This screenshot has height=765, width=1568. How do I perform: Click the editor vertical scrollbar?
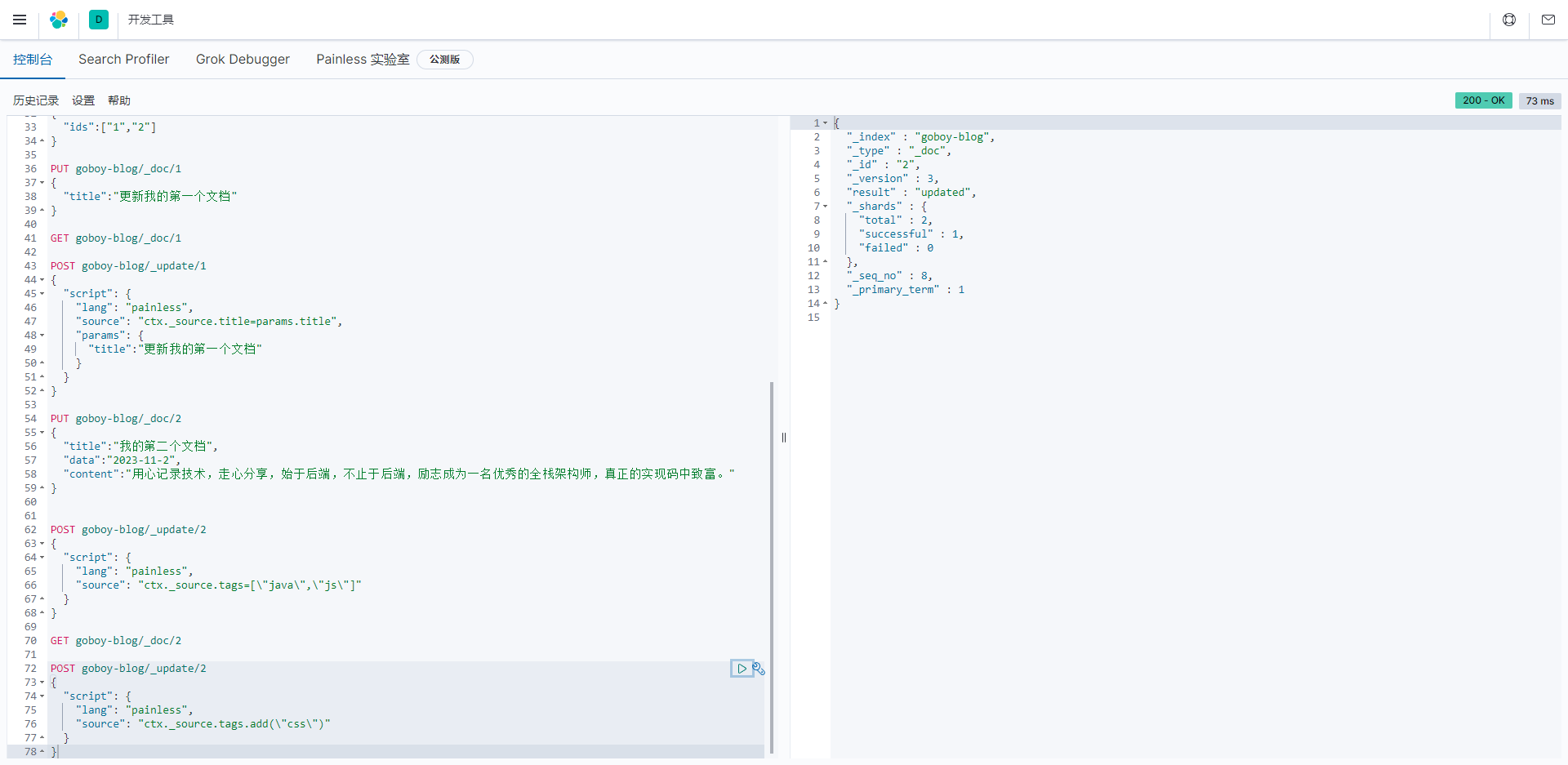coord(772,567)
